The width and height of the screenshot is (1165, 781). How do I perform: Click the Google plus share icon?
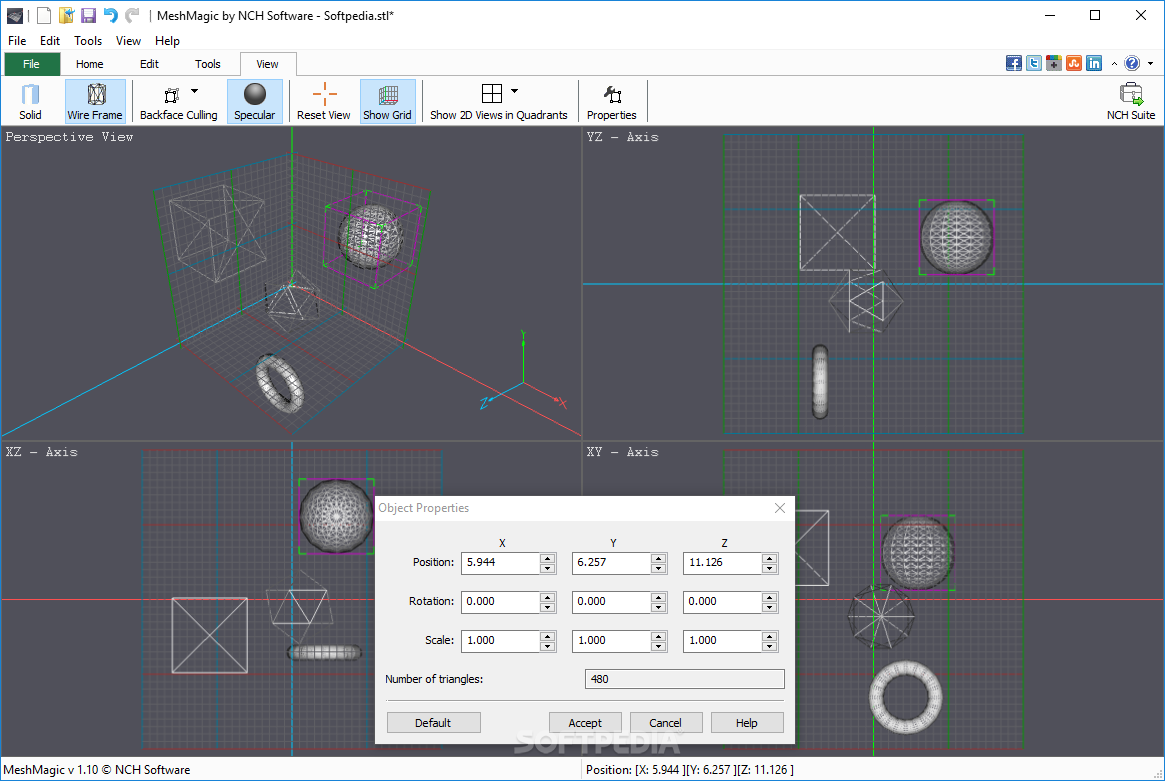[1054, 63]
